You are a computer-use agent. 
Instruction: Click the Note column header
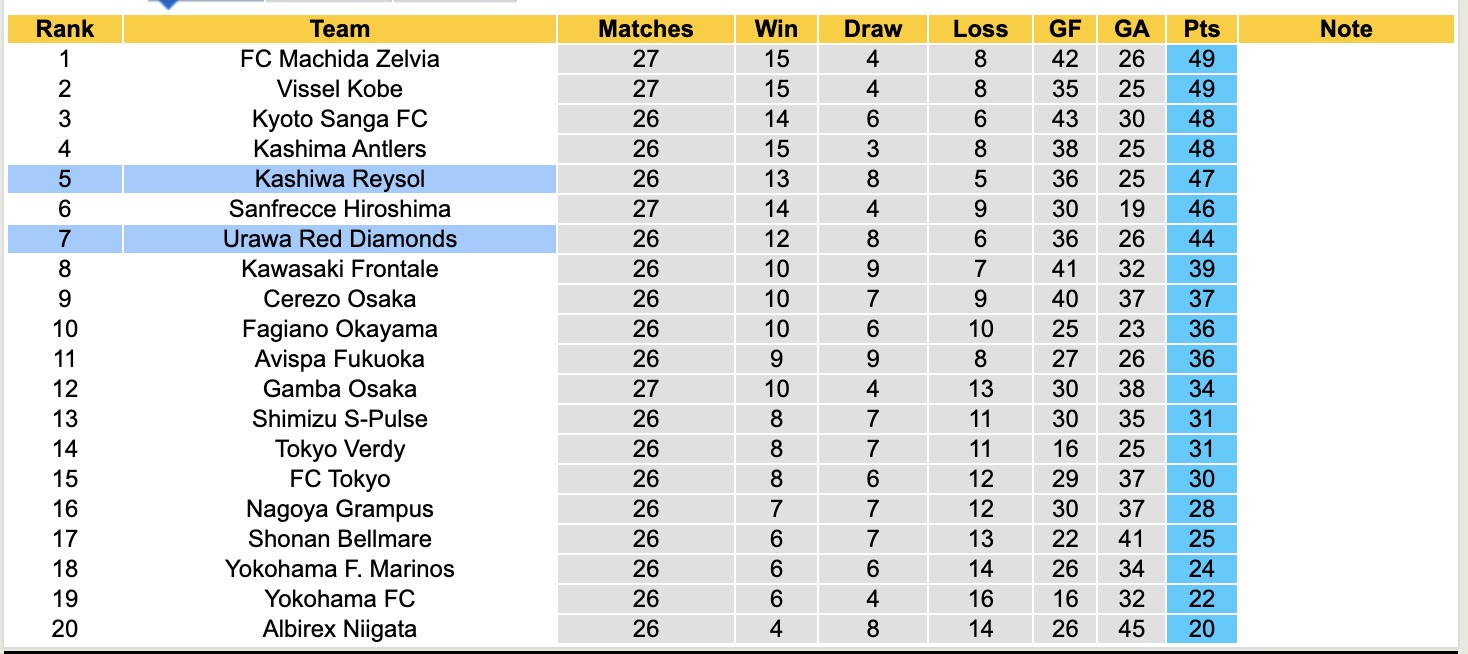(1346, 29)
